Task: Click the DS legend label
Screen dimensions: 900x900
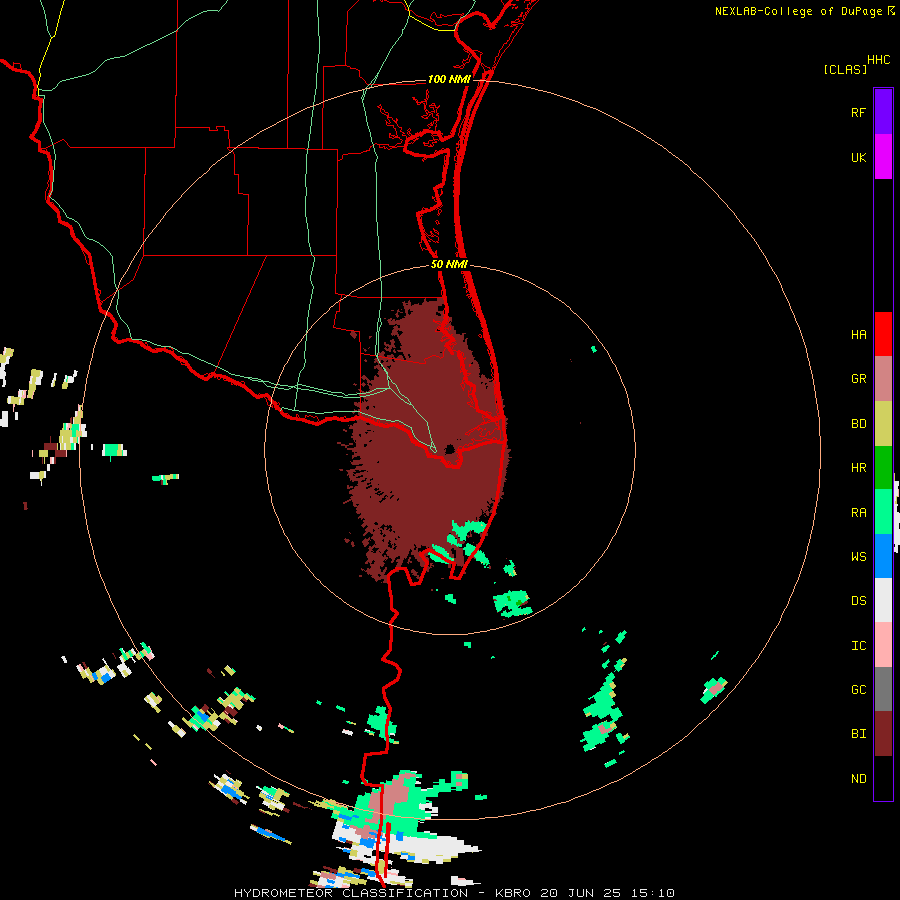Action: [x=859, y=600]
